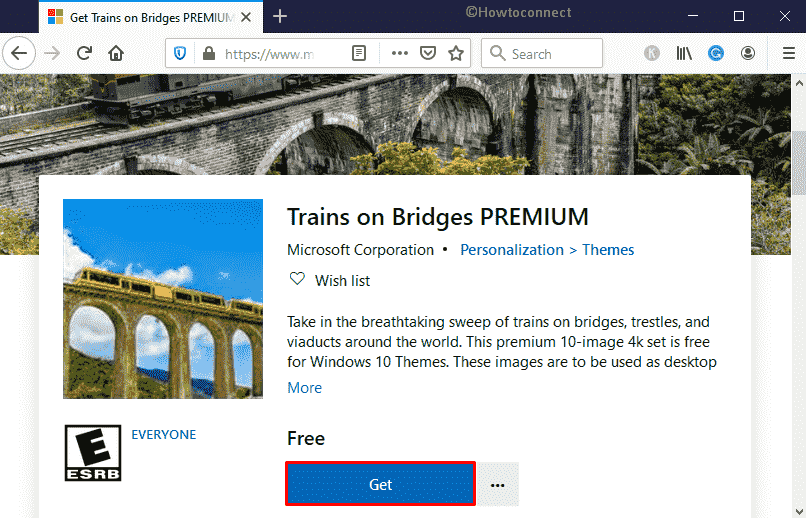Reload the current page
This screenshot has height=518, width=806.
pyautogui.click(x=85, y=54)
